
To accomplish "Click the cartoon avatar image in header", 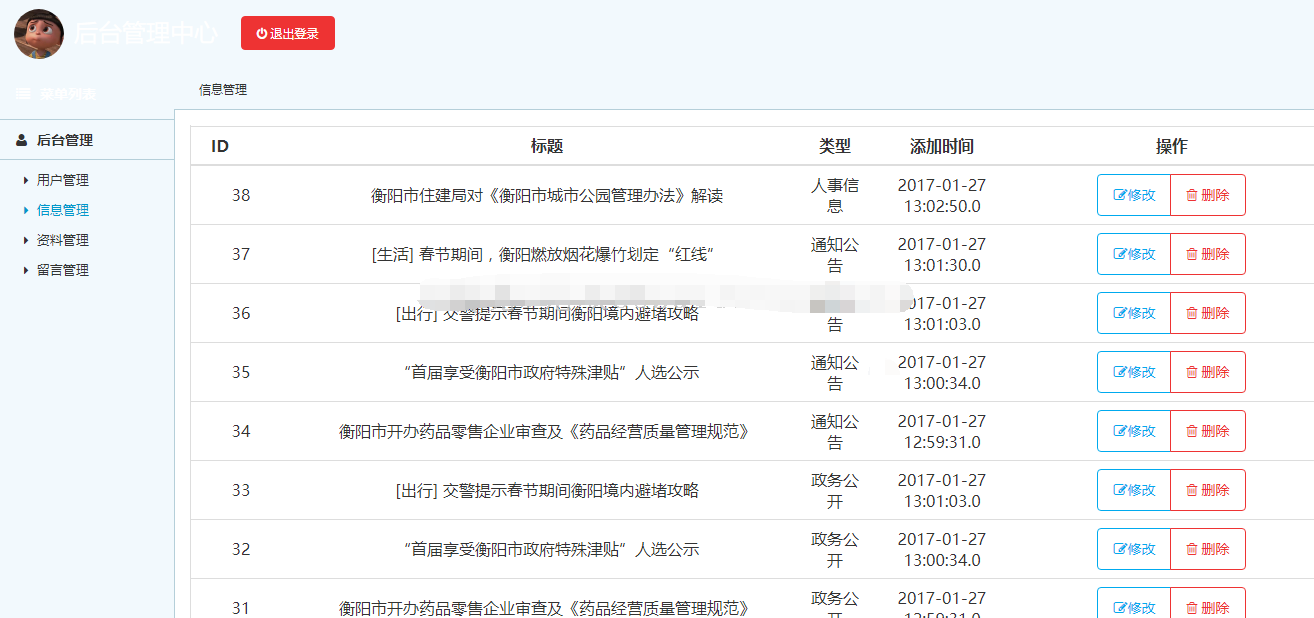I will click(39, 34).
